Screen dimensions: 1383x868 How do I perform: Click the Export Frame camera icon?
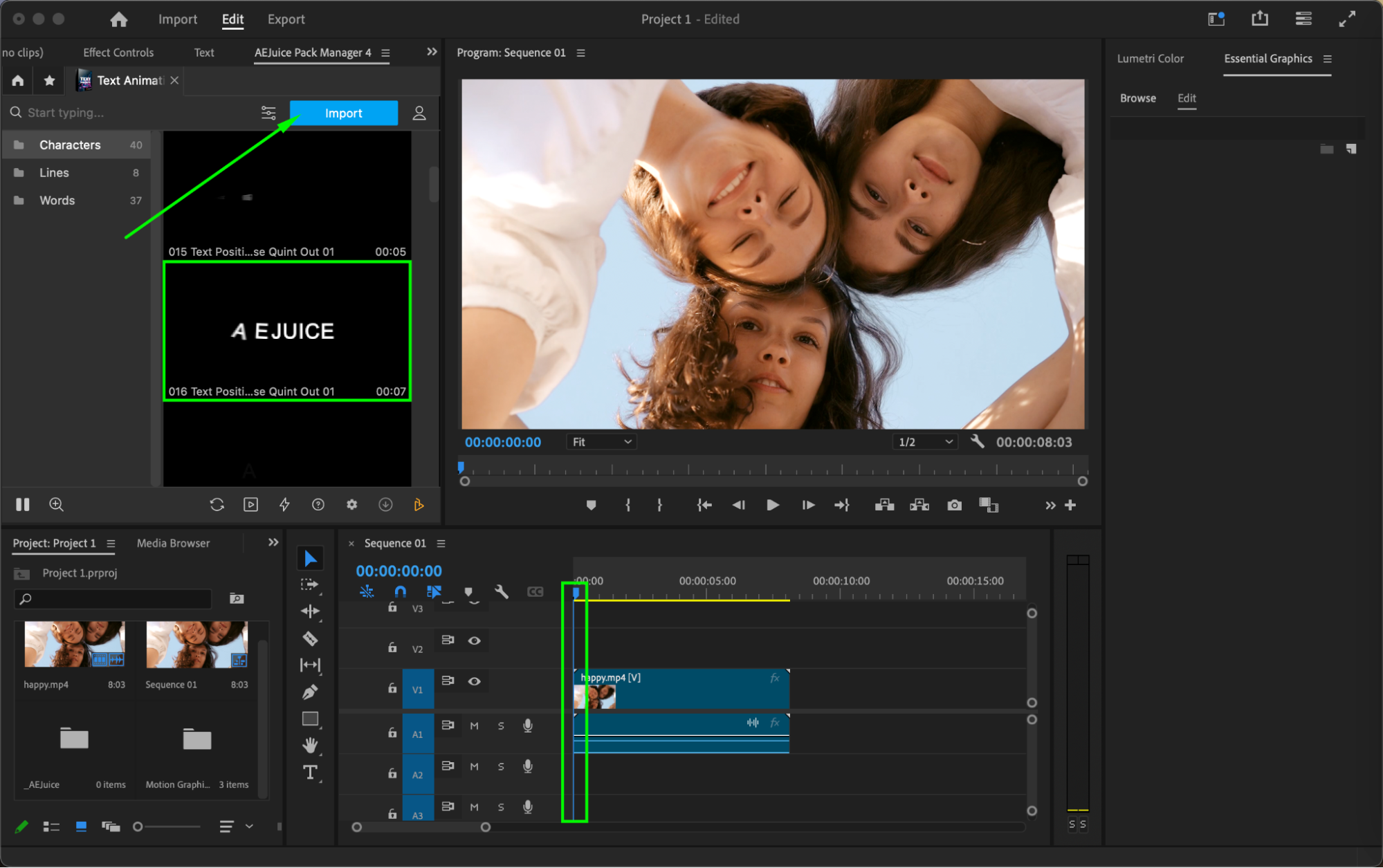[954, 506]
